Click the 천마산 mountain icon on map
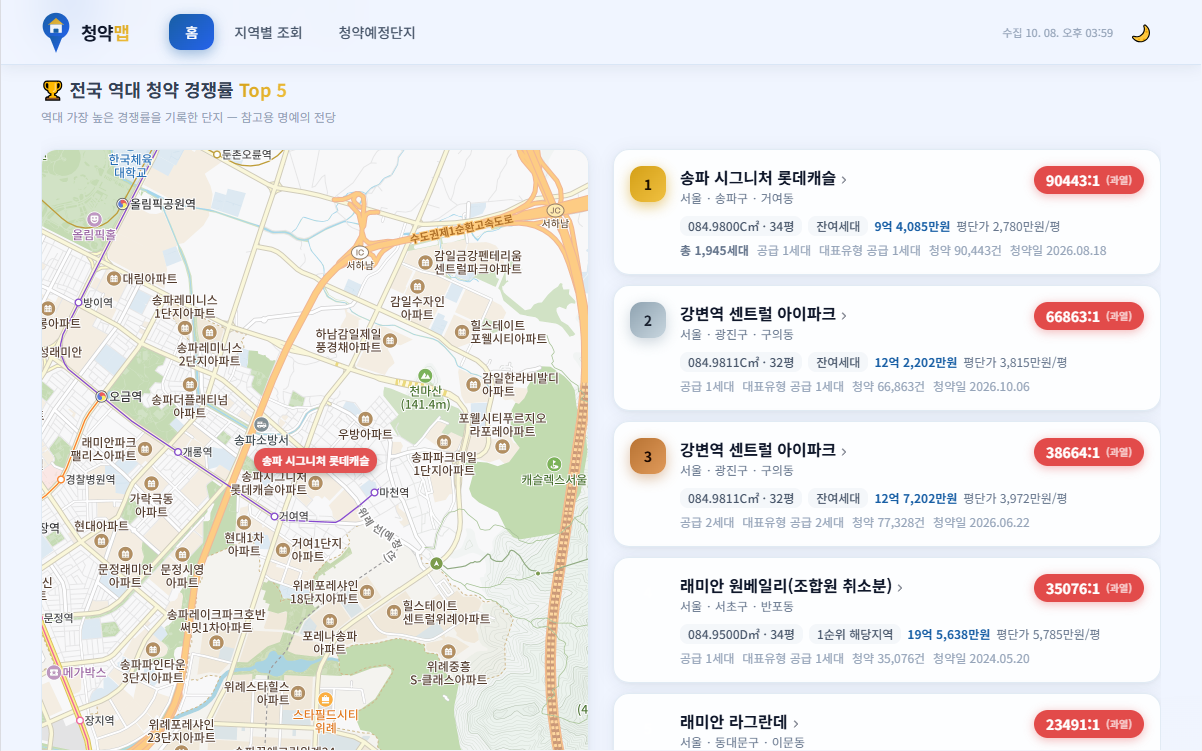Image resolution: width=1202 pixels, height=751 pixels. pyautogui.click(x=425, y=375)
